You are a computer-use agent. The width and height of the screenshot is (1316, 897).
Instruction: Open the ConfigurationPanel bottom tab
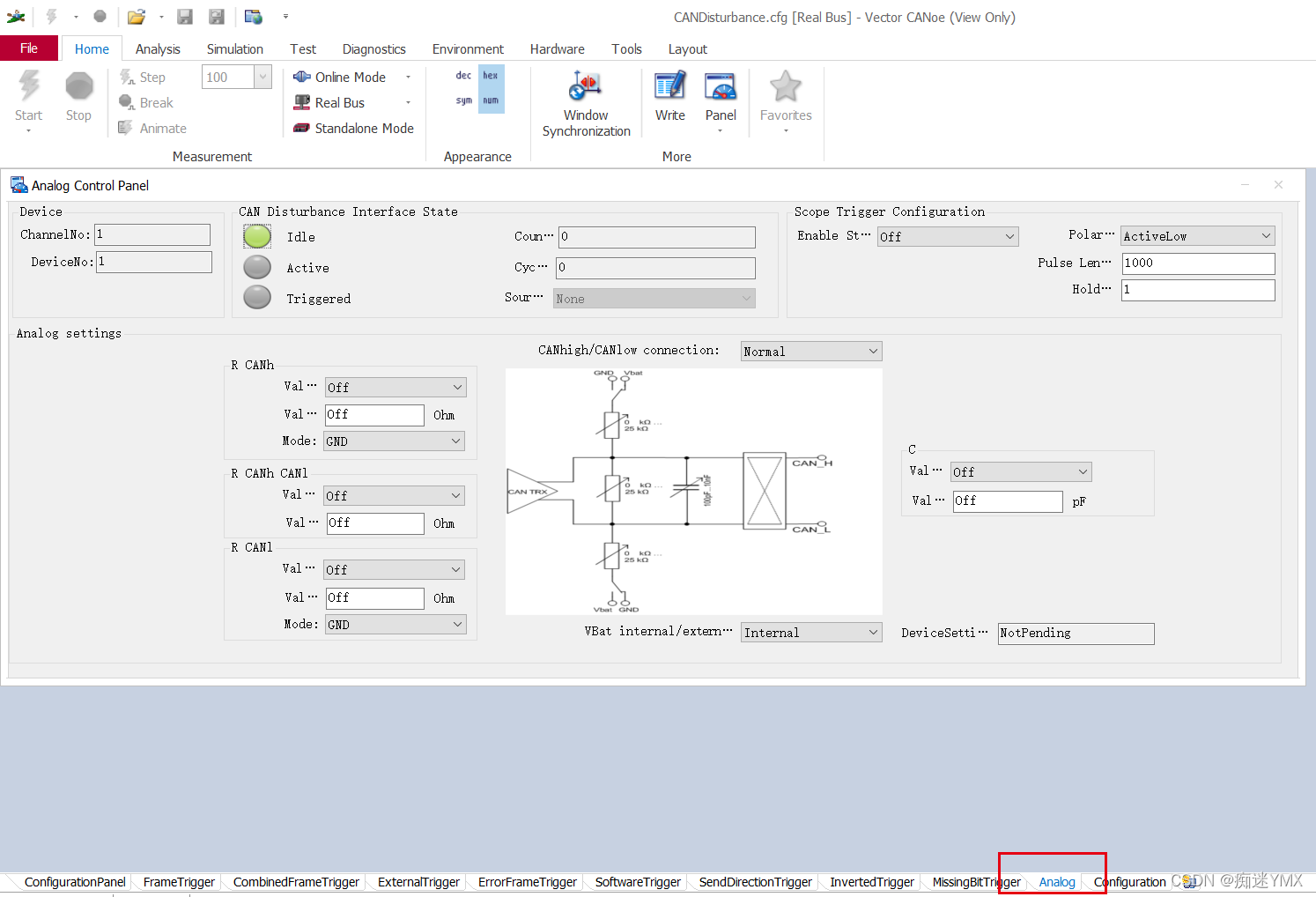tap(75, 882)
